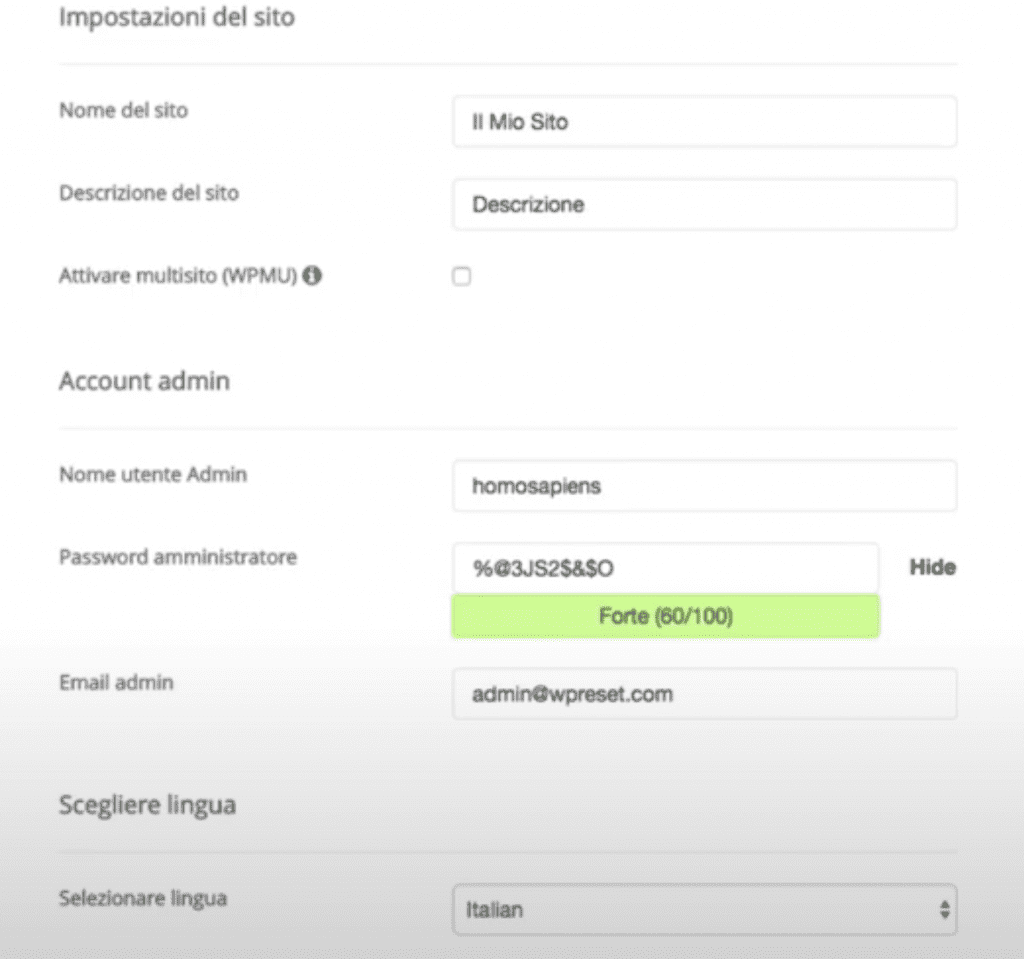Click the multisite info icon
Viewport: 1024px width, 959px height.
pyautogui.click(x=312, y=276)
